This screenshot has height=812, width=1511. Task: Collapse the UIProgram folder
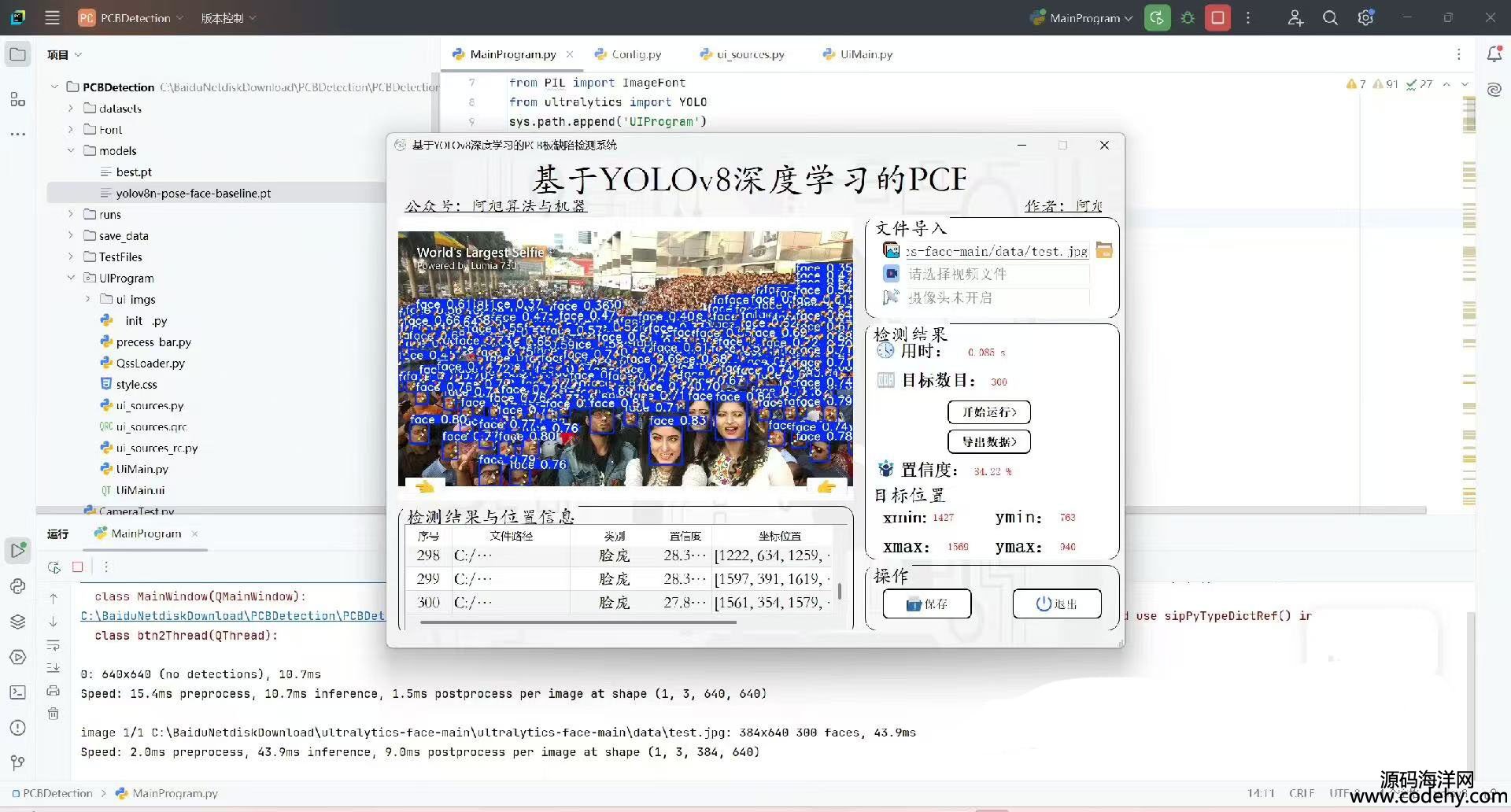pyautogui.click(x=71, y=278)
